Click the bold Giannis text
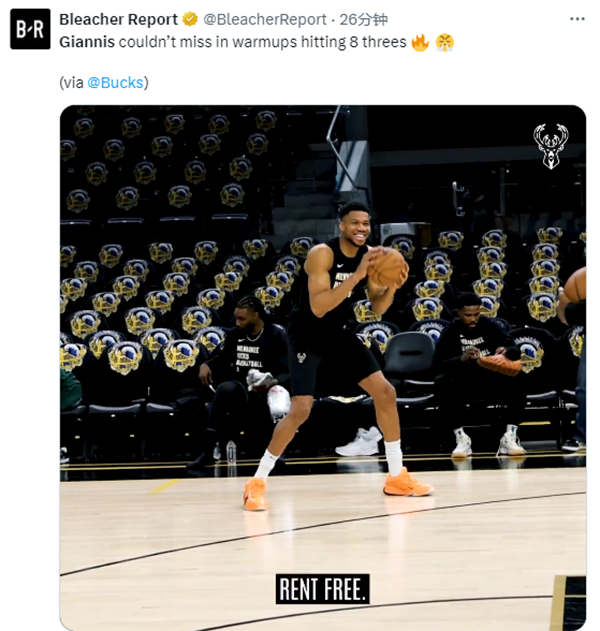Viewport: 600px width, 631px height. pos(86,42)
